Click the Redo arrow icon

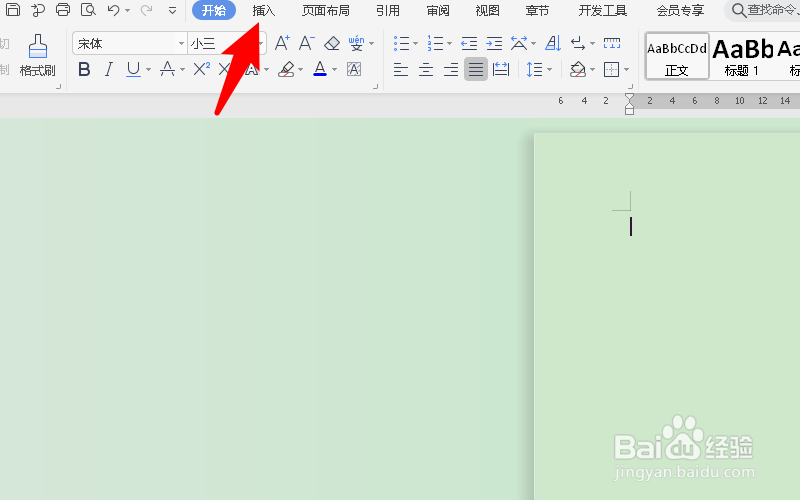point(146,10)
